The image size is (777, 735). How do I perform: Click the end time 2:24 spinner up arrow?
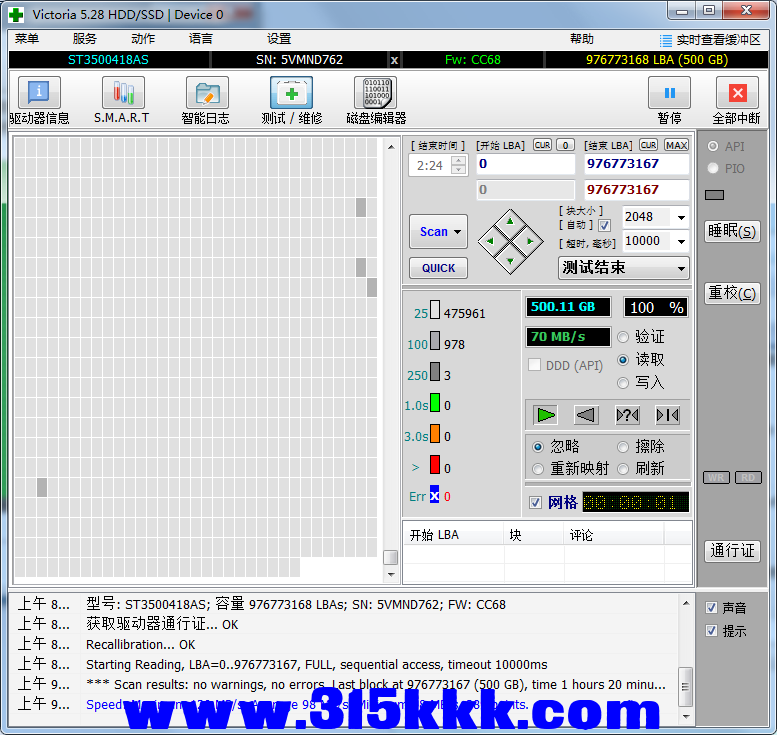point(459,160)
